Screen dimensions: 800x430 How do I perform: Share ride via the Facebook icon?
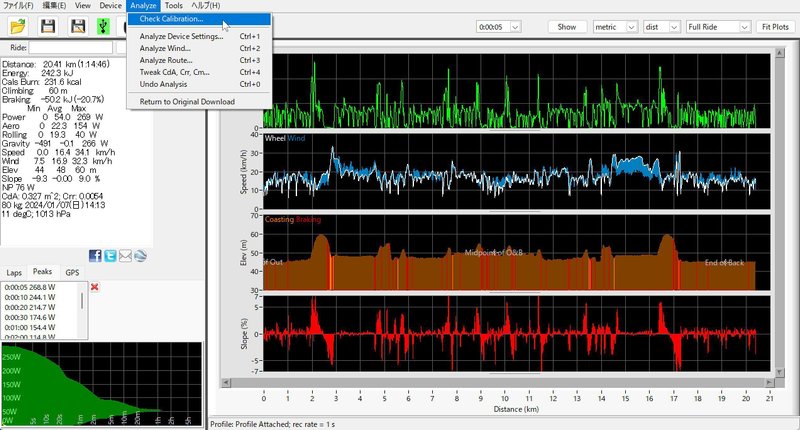95,256
